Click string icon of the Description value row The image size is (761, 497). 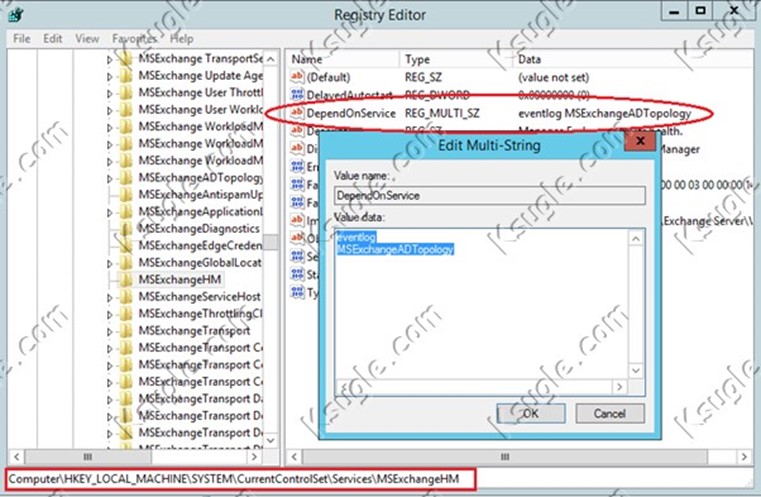click(x=297, y=130)
